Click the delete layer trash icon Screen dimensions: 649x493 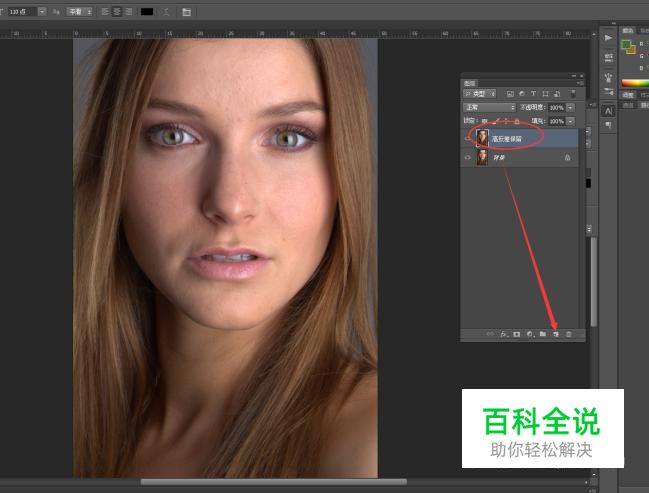[569, 333]
